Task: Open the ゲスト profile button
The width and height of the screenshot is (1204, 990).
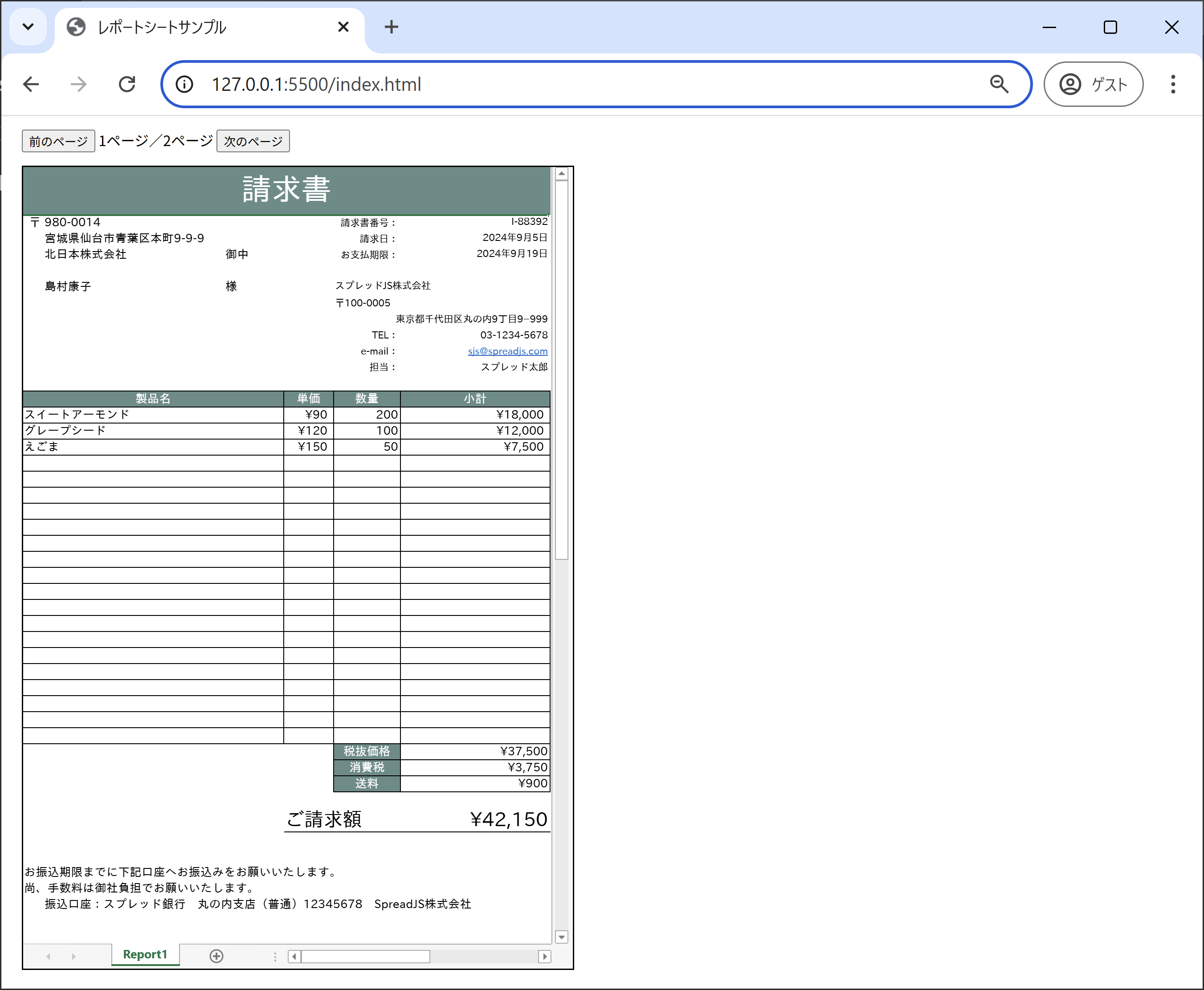Action: [1093, 85]
